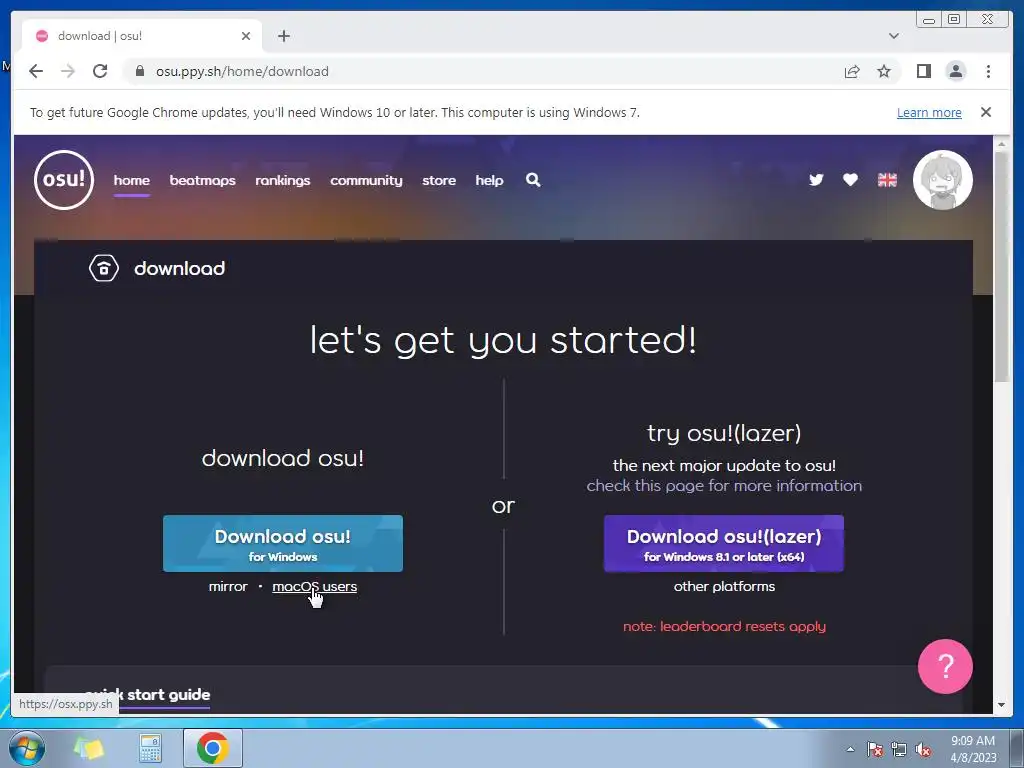Open the Windows Start button
This screenshot has width=1024, height=768.
point(27,748)
